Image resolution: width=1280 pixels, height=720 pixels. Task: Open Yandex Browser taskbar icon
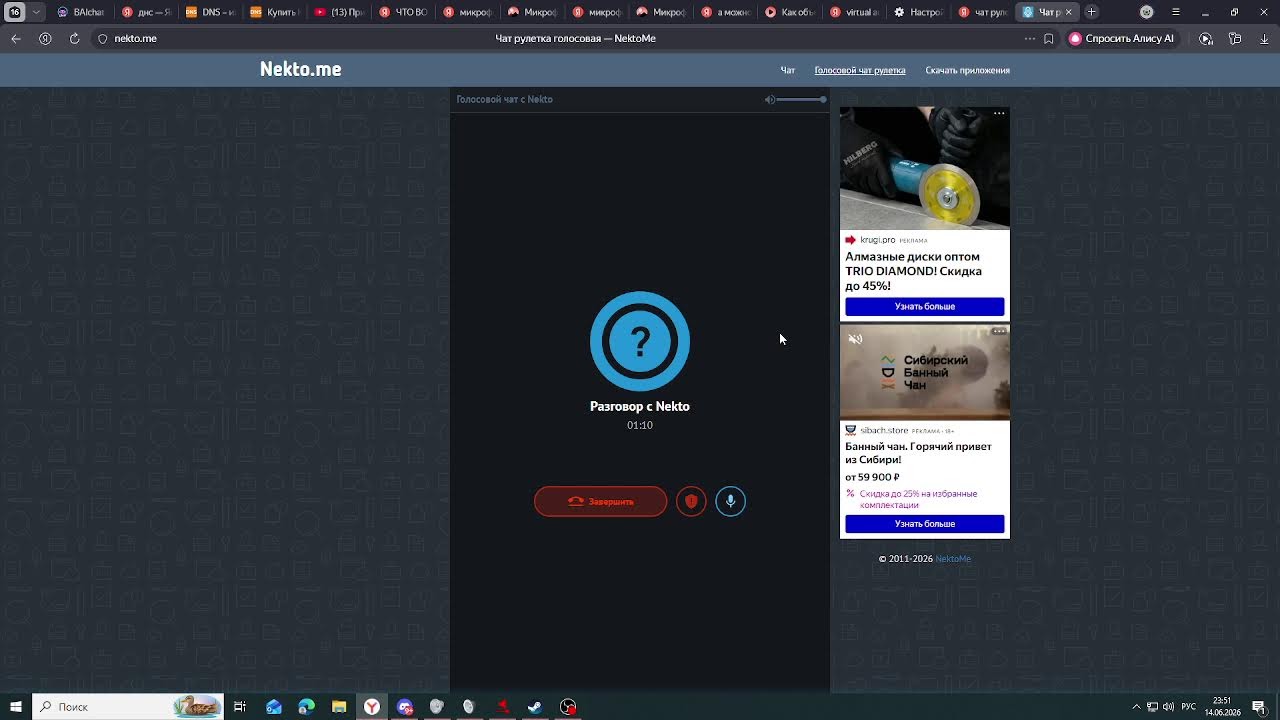371,707
